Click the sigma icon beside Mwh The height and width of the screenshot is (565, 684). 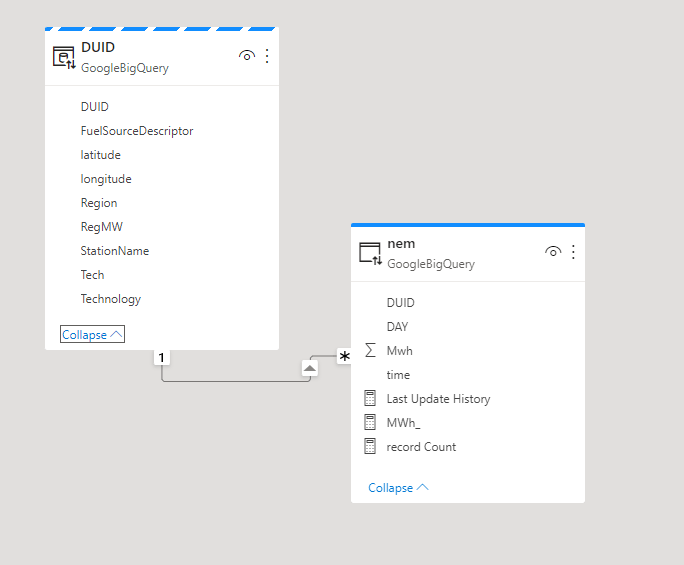[370, 350]
